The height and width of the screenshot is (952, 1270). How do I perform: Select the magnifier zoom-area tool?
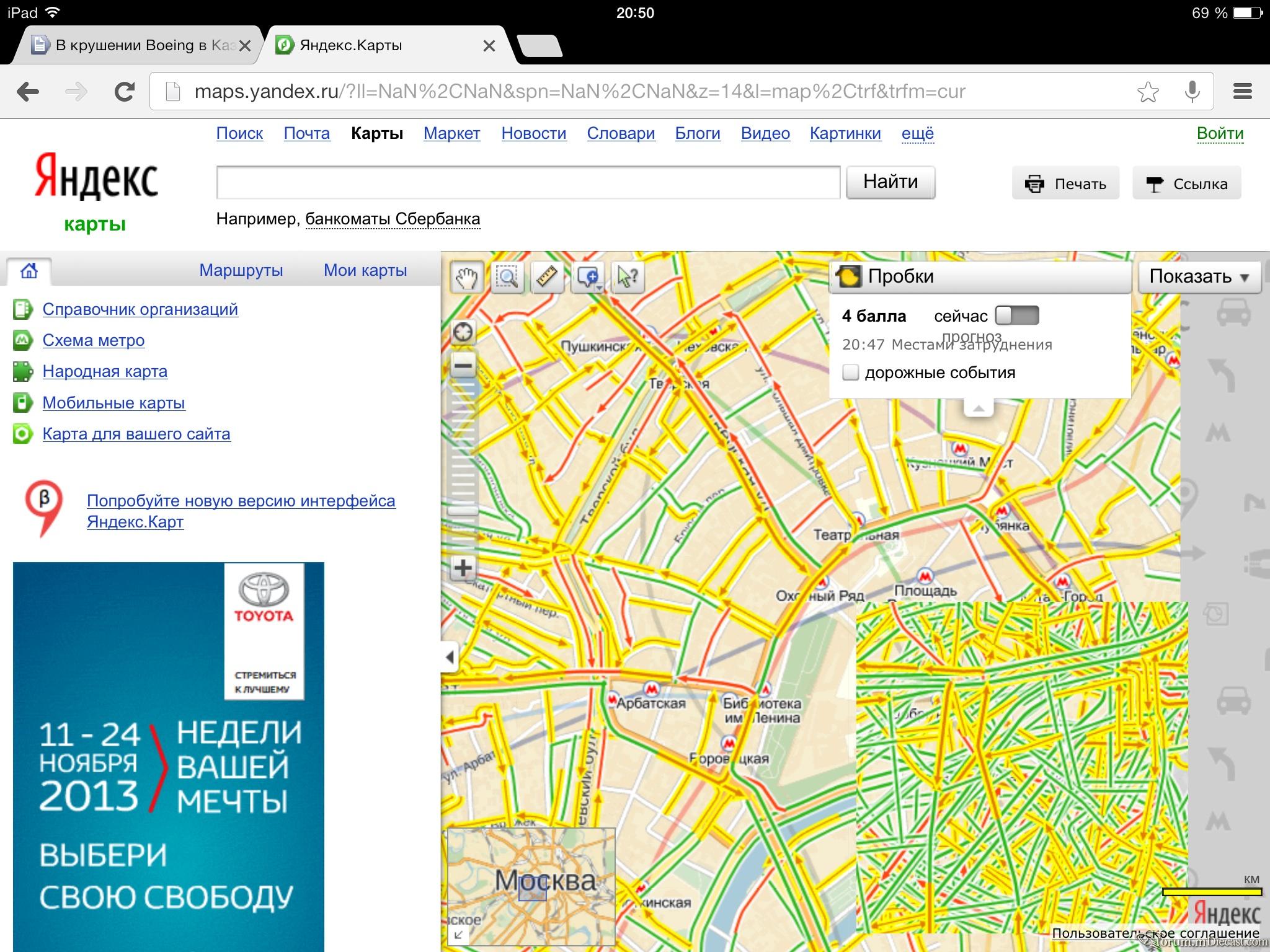click(507, 277)
